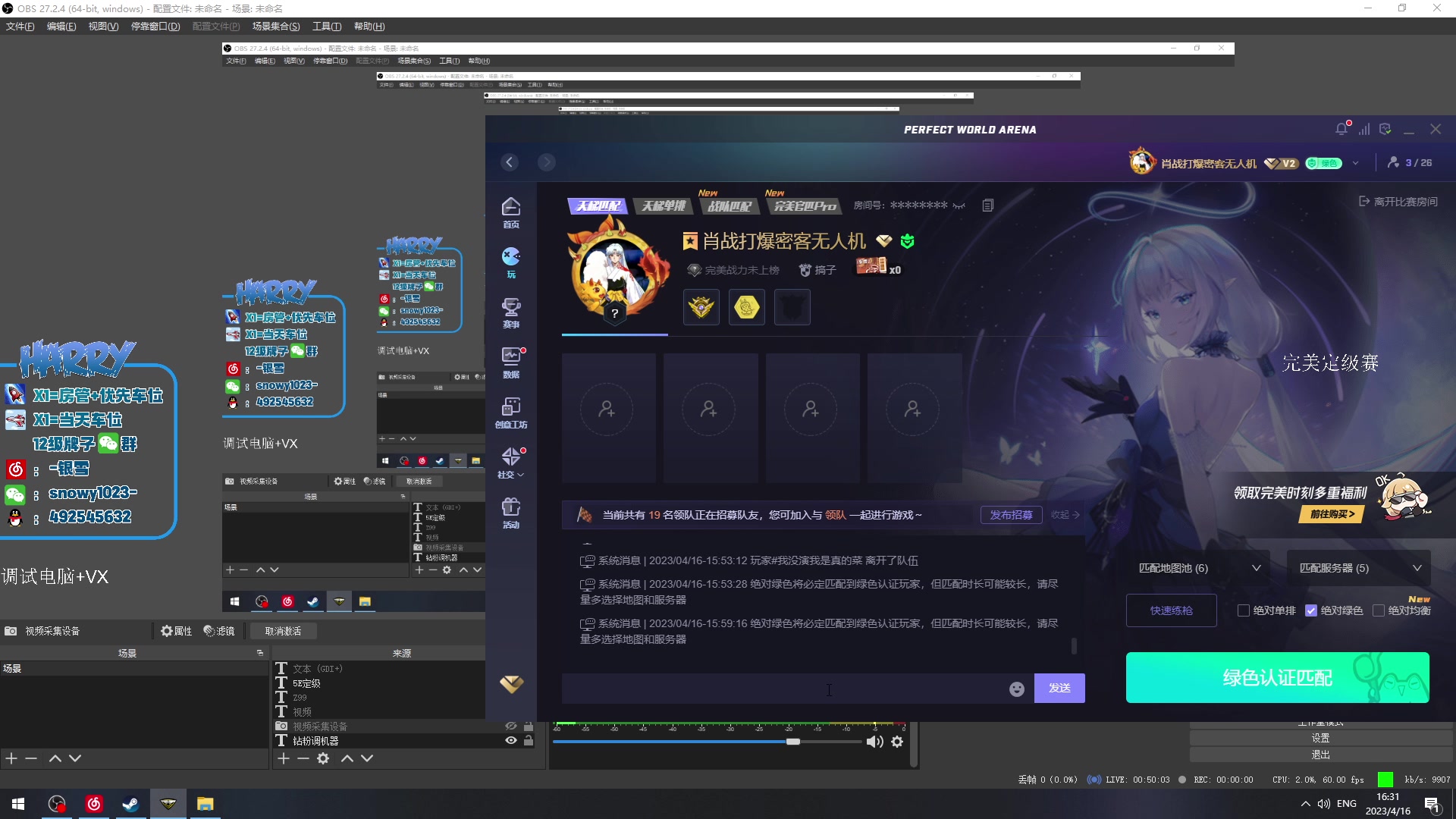
Task: Click the shield check icon beside signal bars
Action: point(1385,130)
